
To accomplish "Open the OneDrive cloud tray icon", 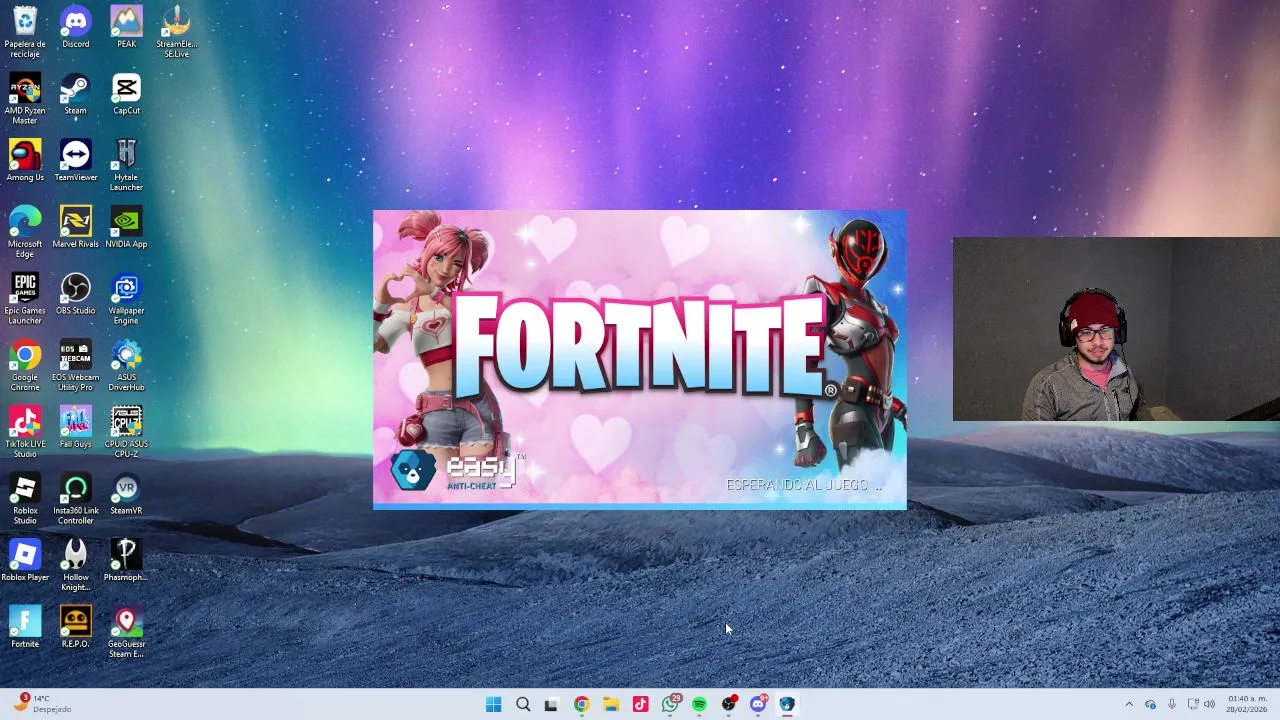I will click(1150, 704).
